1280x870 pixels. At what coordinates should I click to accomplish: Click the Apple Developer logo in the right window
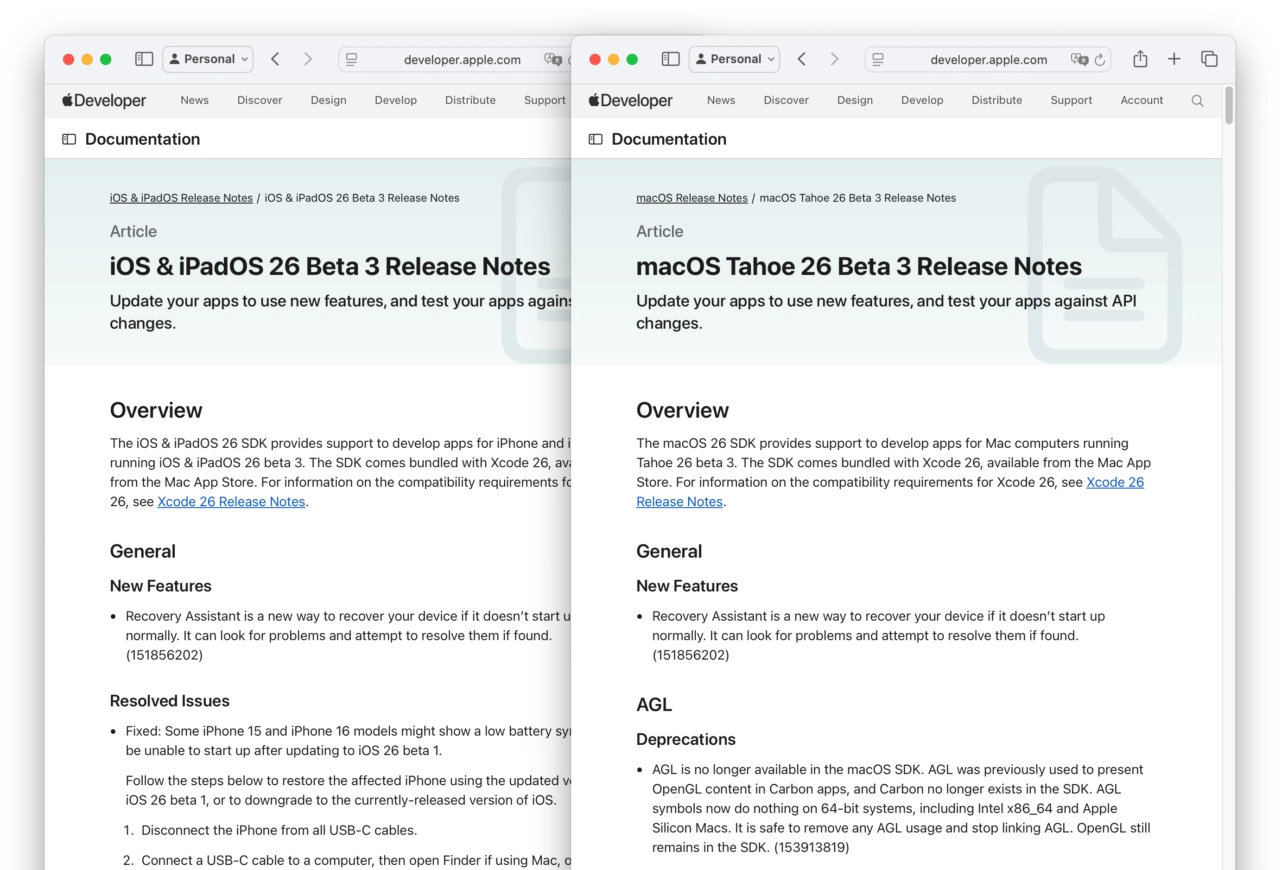pyautogui.click(x=630, y=100)
